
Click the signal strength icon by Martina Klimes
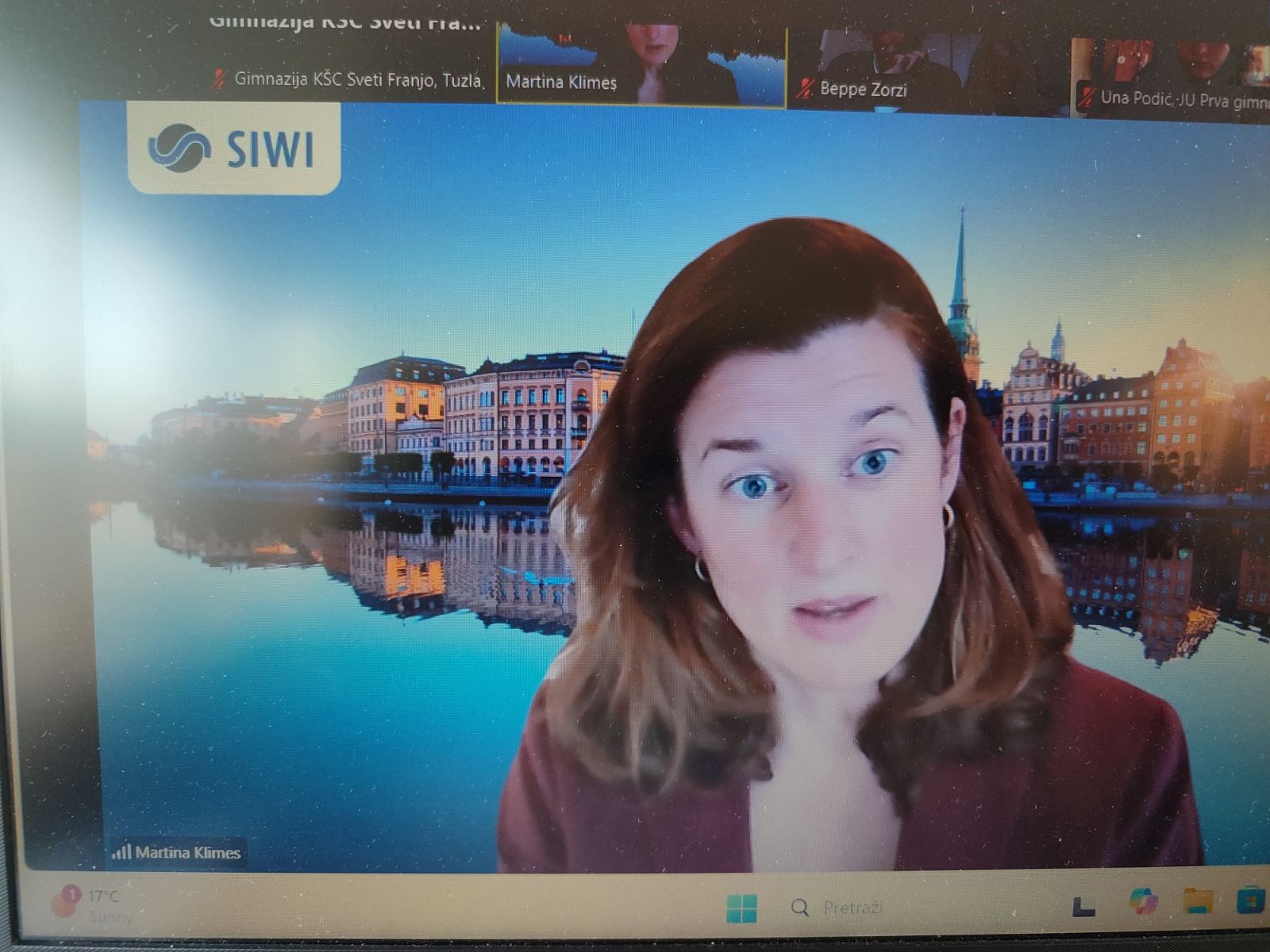(x=121, y=852)
